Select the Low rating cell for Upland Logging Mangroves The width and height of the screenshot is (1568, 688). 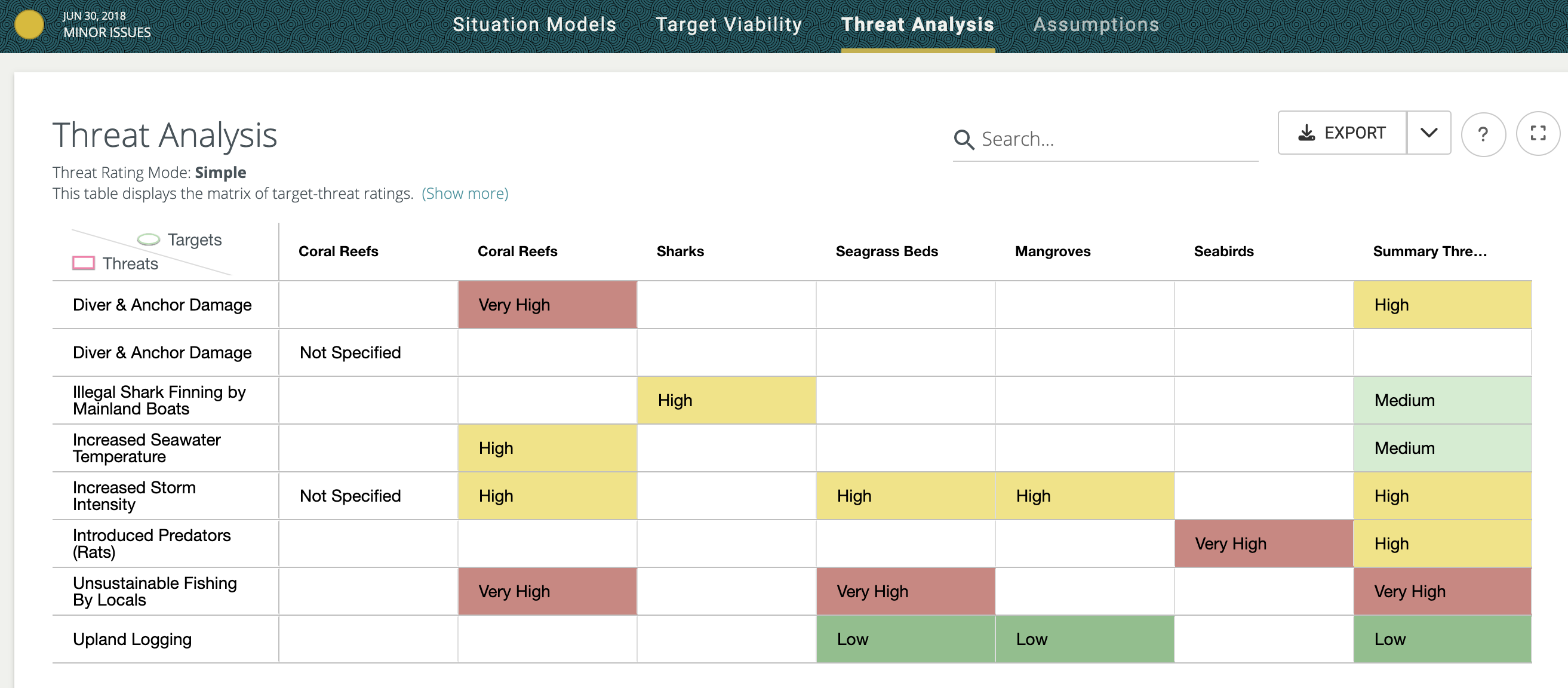[1084, 638]
